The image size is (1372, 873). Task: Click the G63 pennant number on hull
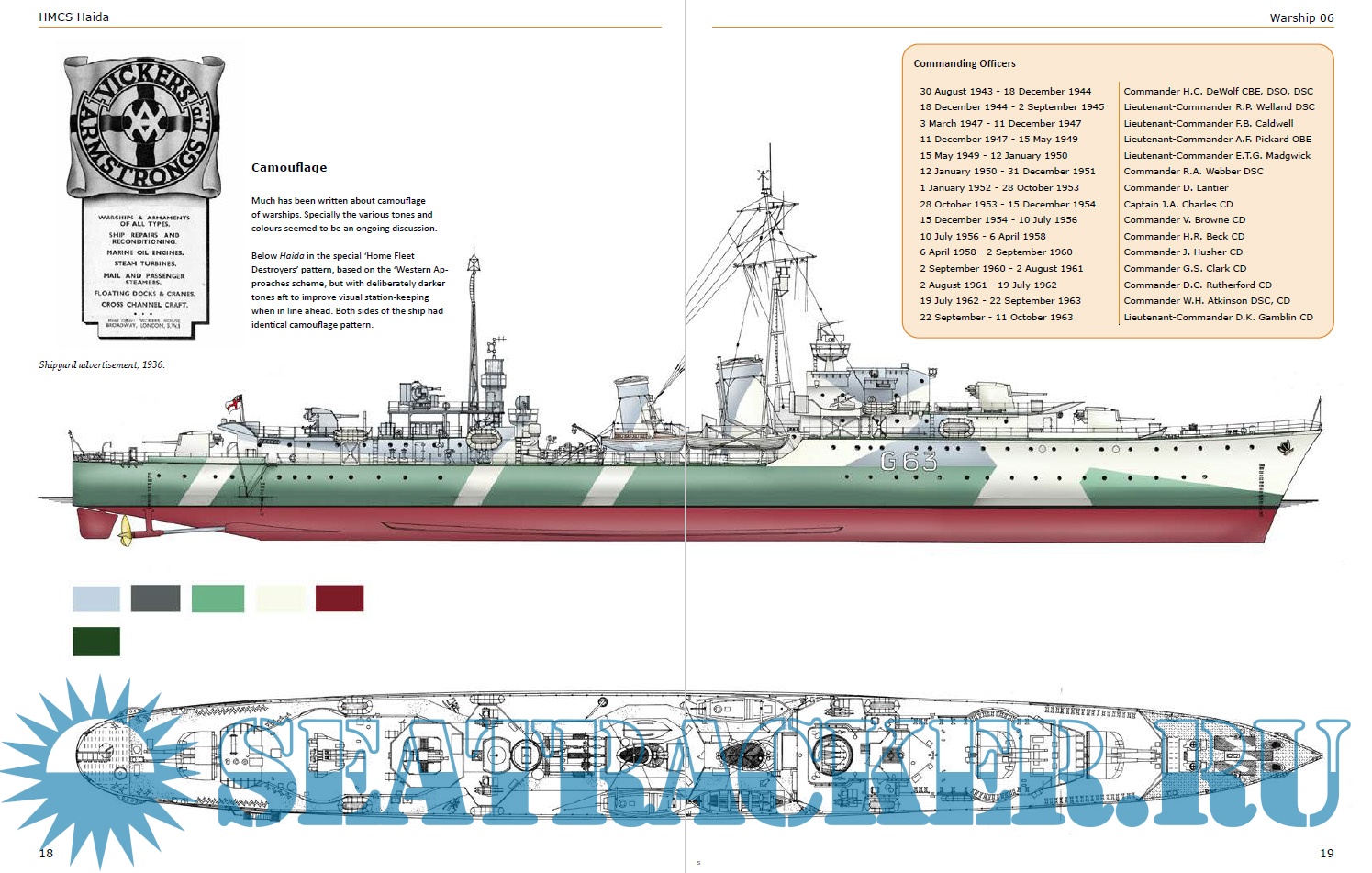pos(909,461)
